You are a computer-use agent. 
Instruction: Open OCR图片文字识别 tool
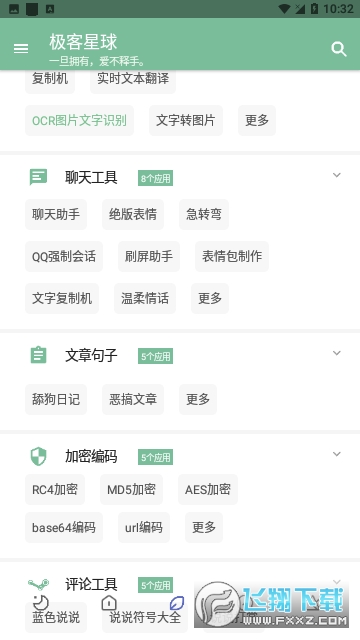[79, 120]
